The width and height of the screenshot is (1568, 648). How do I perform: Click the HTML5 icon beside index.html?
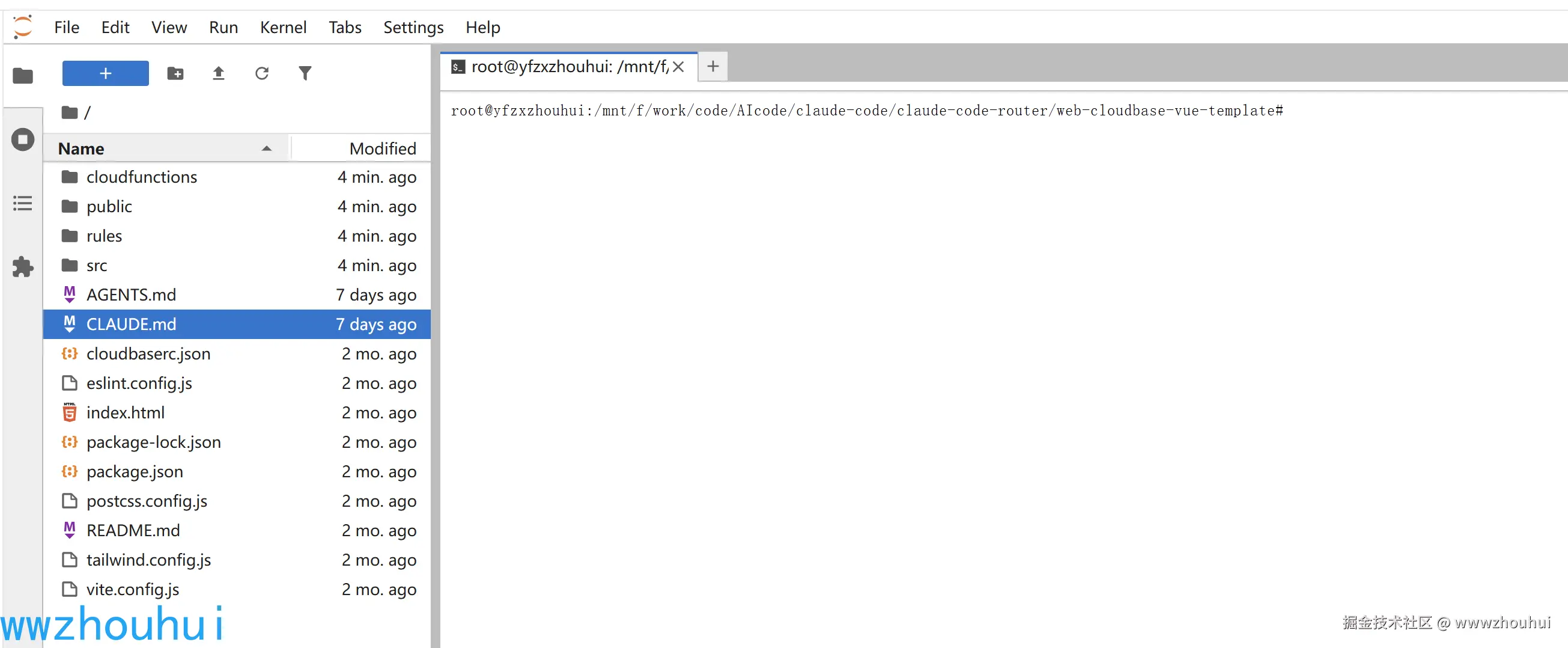[70, 412]
